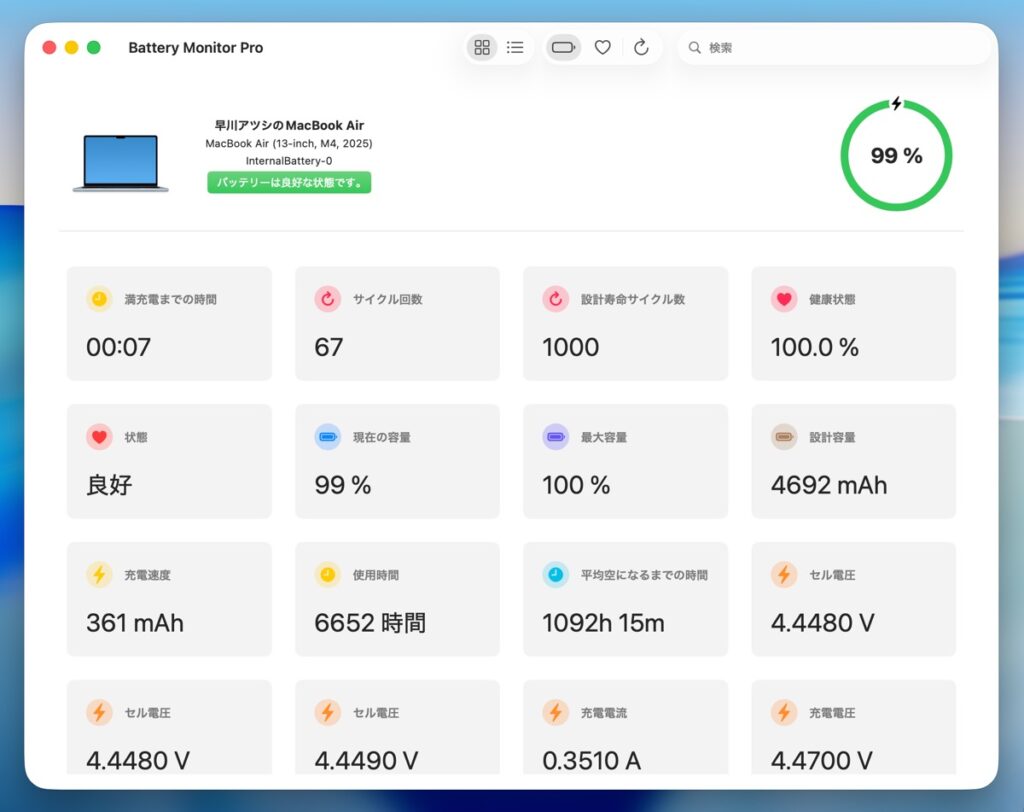1024x812 pixels.
Task: Click the blue battery icon for 現在の容量
Action: pyautogui.click(x=327, y=437)
